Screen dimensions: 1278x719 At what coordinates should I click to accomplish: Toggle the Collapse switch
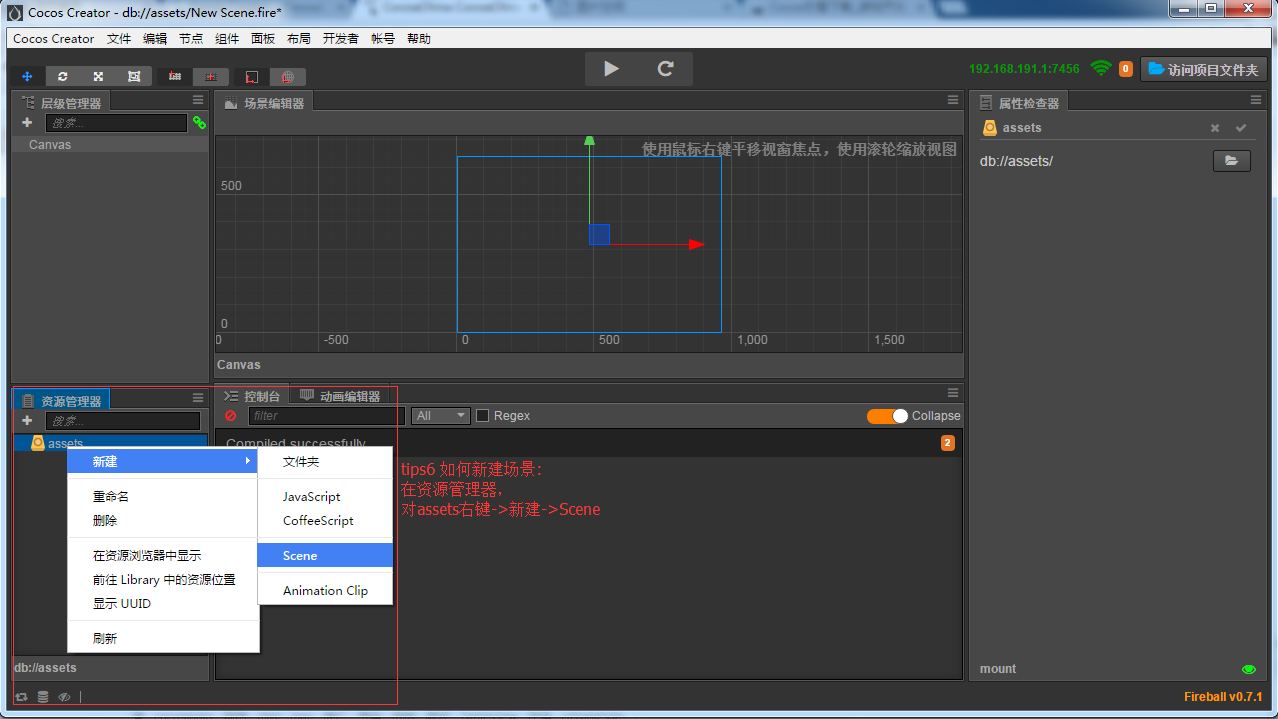(887, 416)
